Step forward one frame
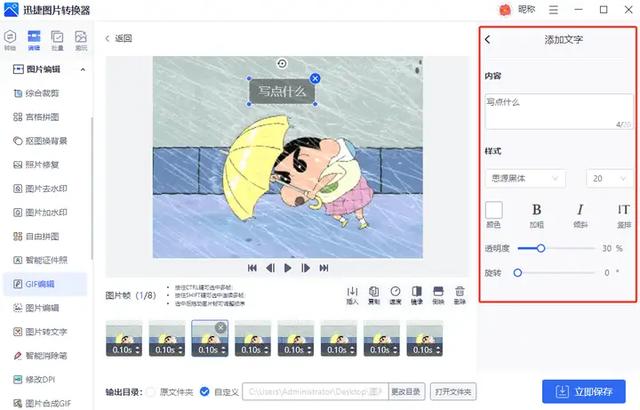This screenshot has height=410, width=640. tap(305, 268)
